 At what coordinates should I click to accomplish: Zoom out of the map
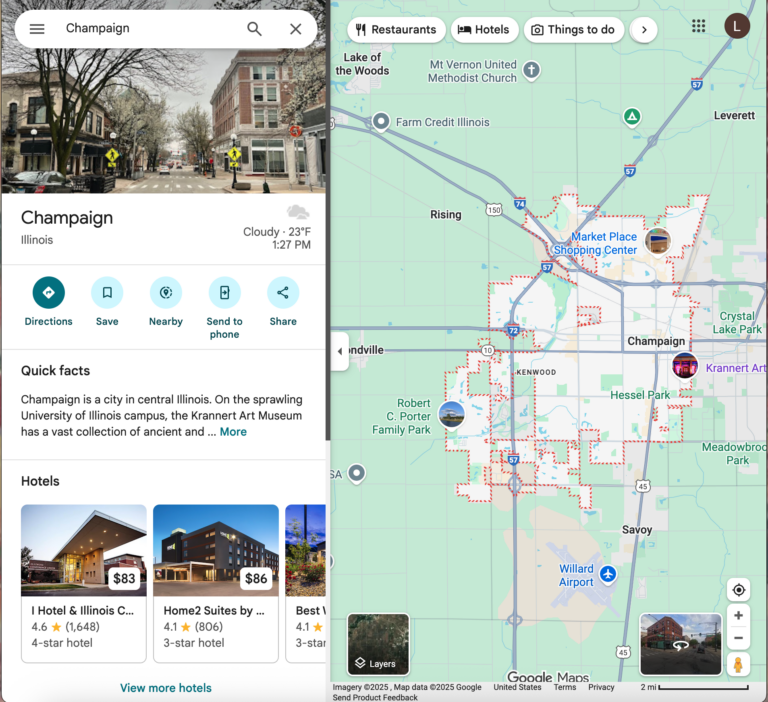738,639
